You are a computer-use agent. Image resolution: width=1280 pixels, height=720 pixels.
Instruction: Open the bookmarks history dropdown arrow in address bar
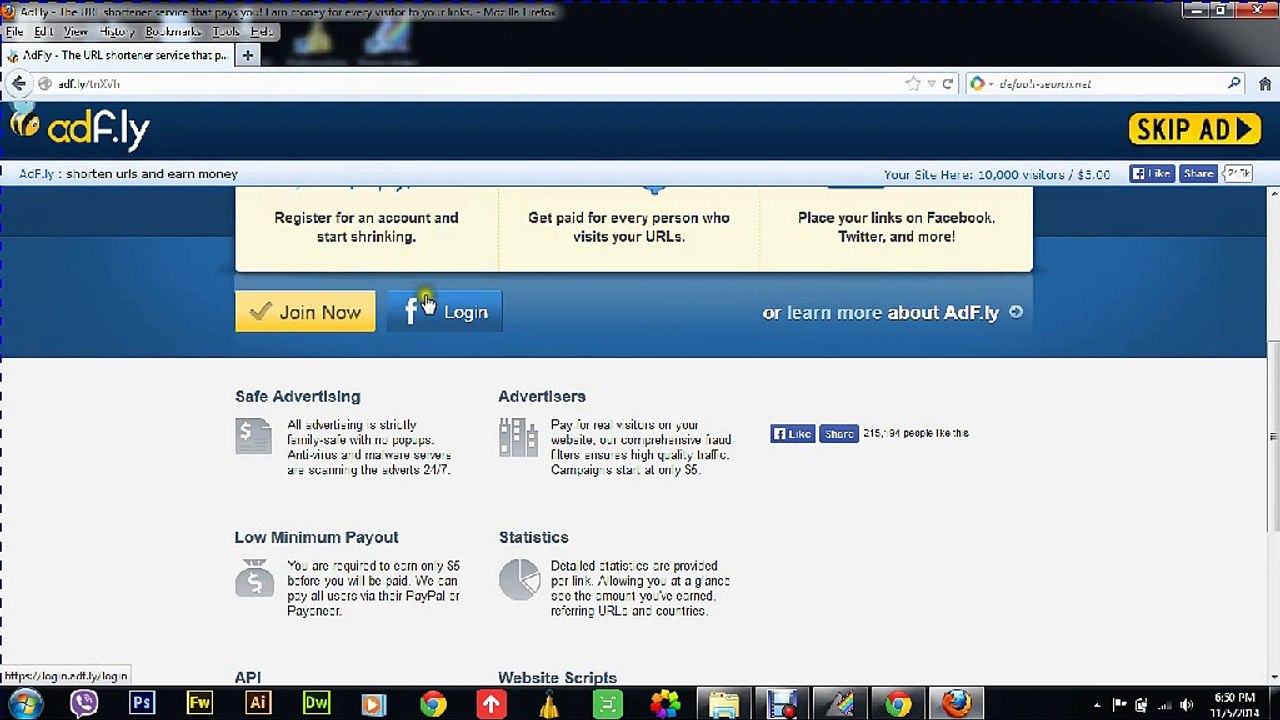[x=931, y=84]
